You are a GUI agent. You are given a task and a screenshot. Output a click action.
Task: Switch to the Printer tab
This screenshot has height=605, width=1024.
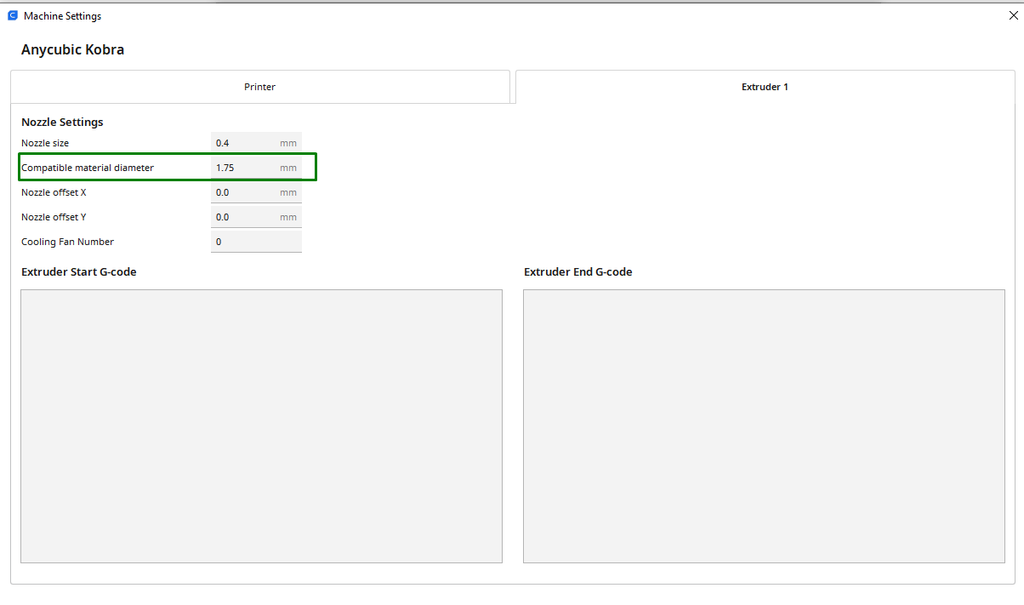click(260, 87)
